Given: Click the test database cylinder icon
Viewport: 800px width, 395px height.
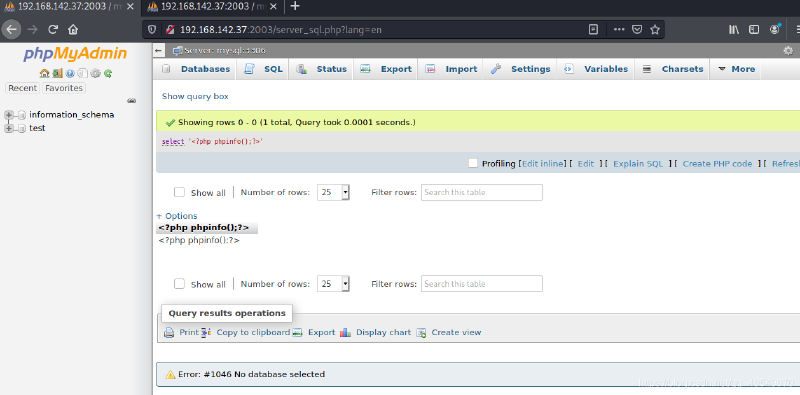Looking at the screenshot, I should [22, 128].
